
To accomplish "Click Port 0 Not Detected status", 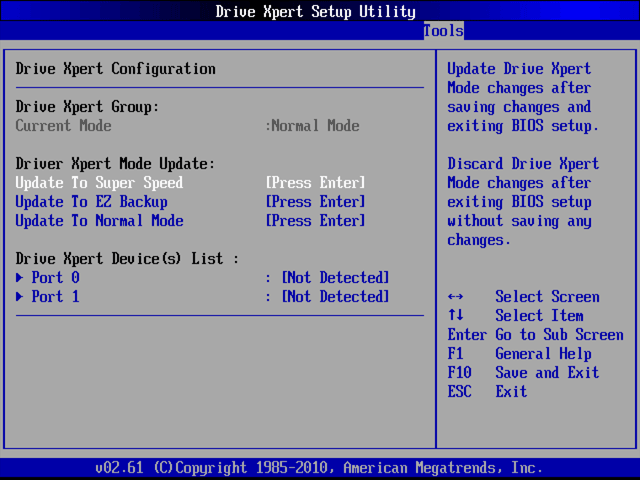I will point(335,278).
